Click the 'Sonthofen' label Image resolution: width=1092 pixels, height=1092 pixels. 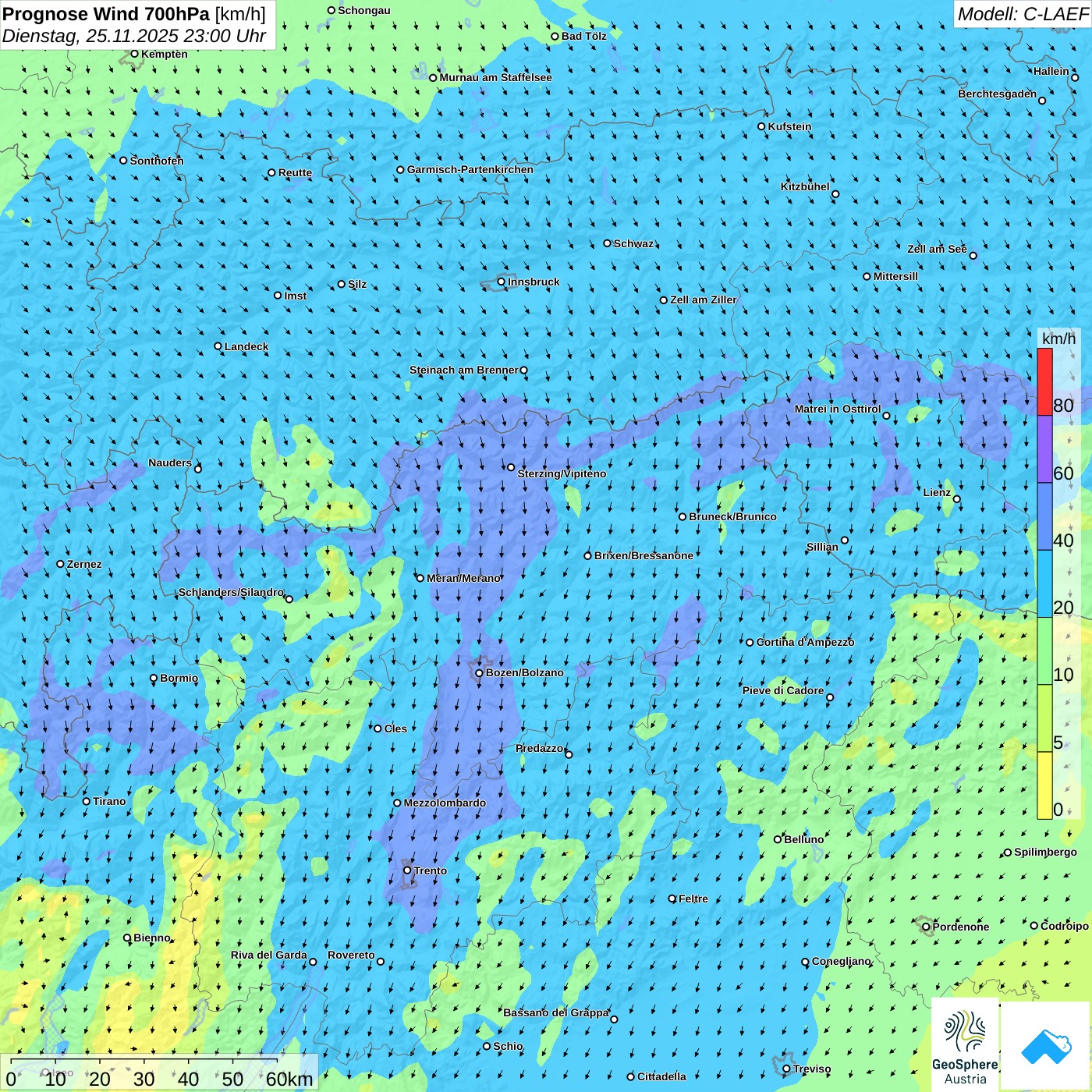pyautogui.click(x=157, y=161)
